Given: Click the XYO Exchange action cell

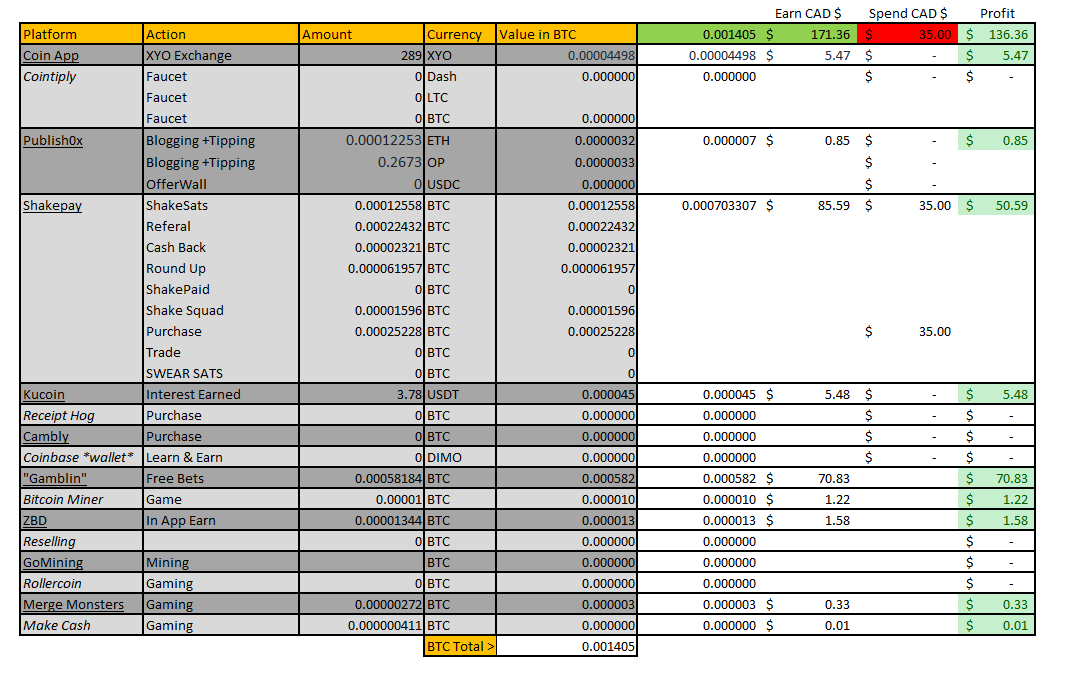Looking at the screenshot, I should (x=221, y=55).
